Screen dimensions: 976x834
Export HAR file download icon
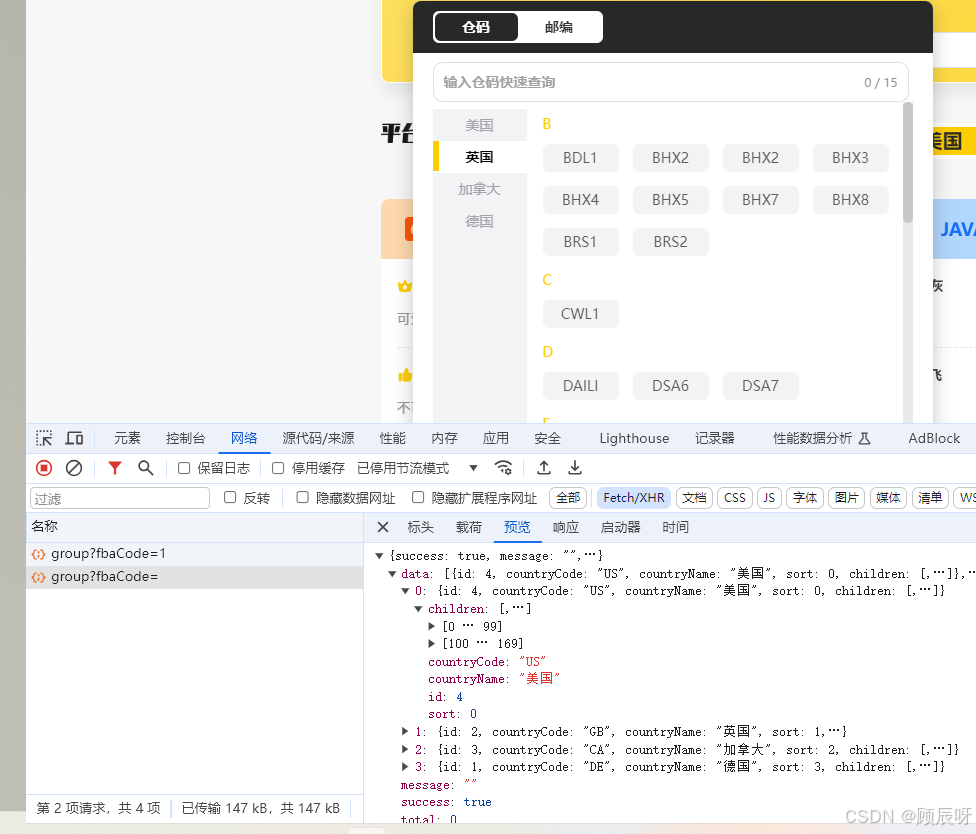click(x=575, y=468)
